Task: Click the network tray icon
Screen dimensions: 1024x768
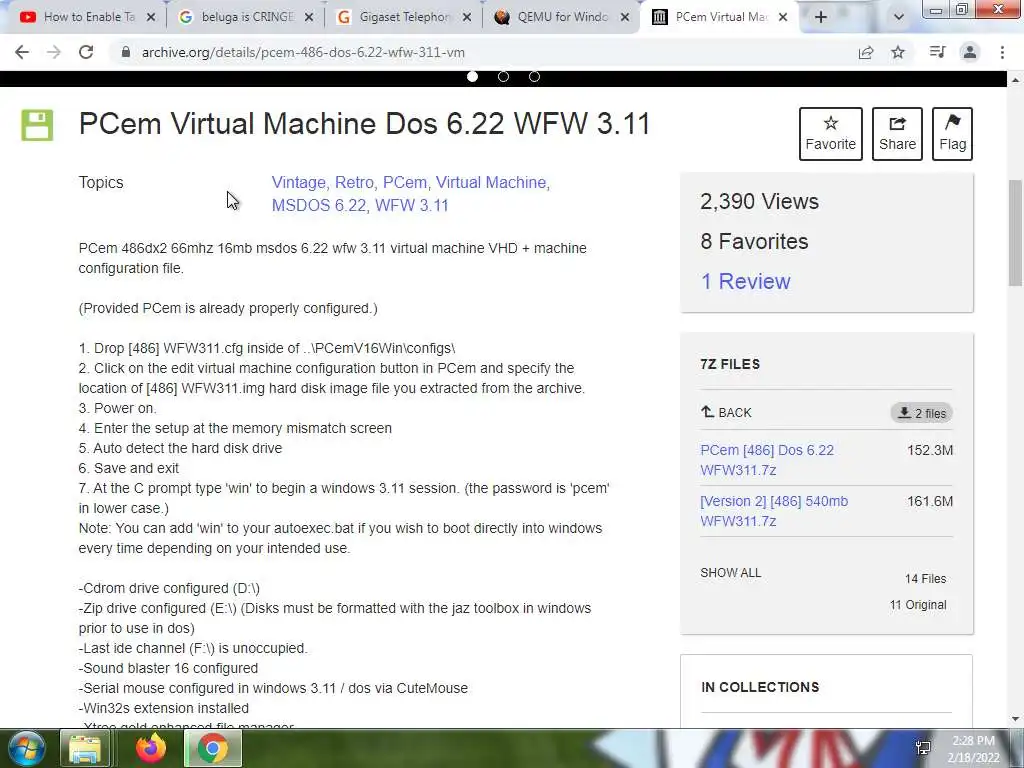Action: (923, 748)
